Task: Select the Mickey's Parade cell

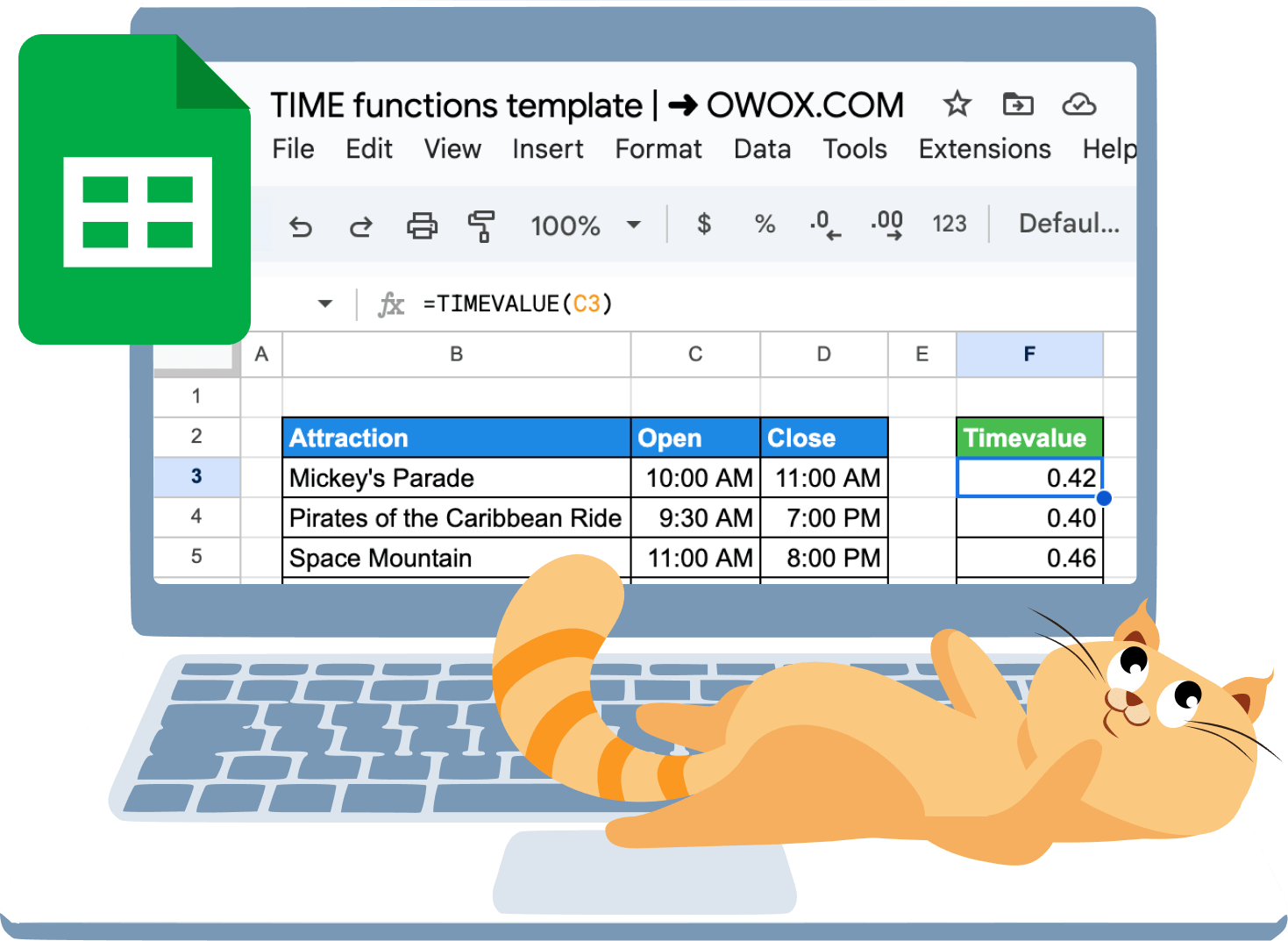Action: click(456, 478)
